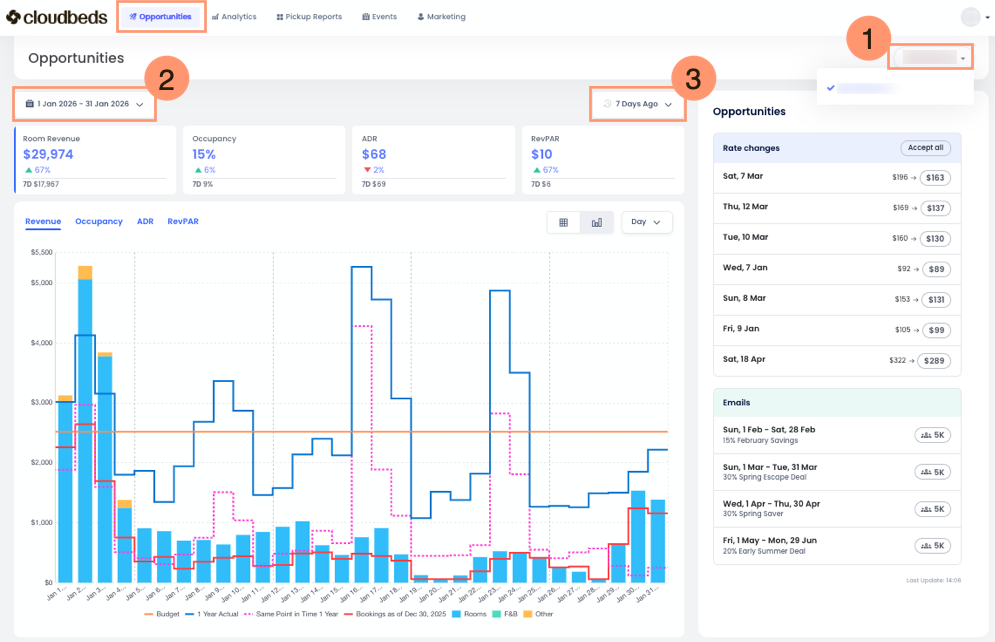Toggle 1 Year Actual legend series

[216, 614]
